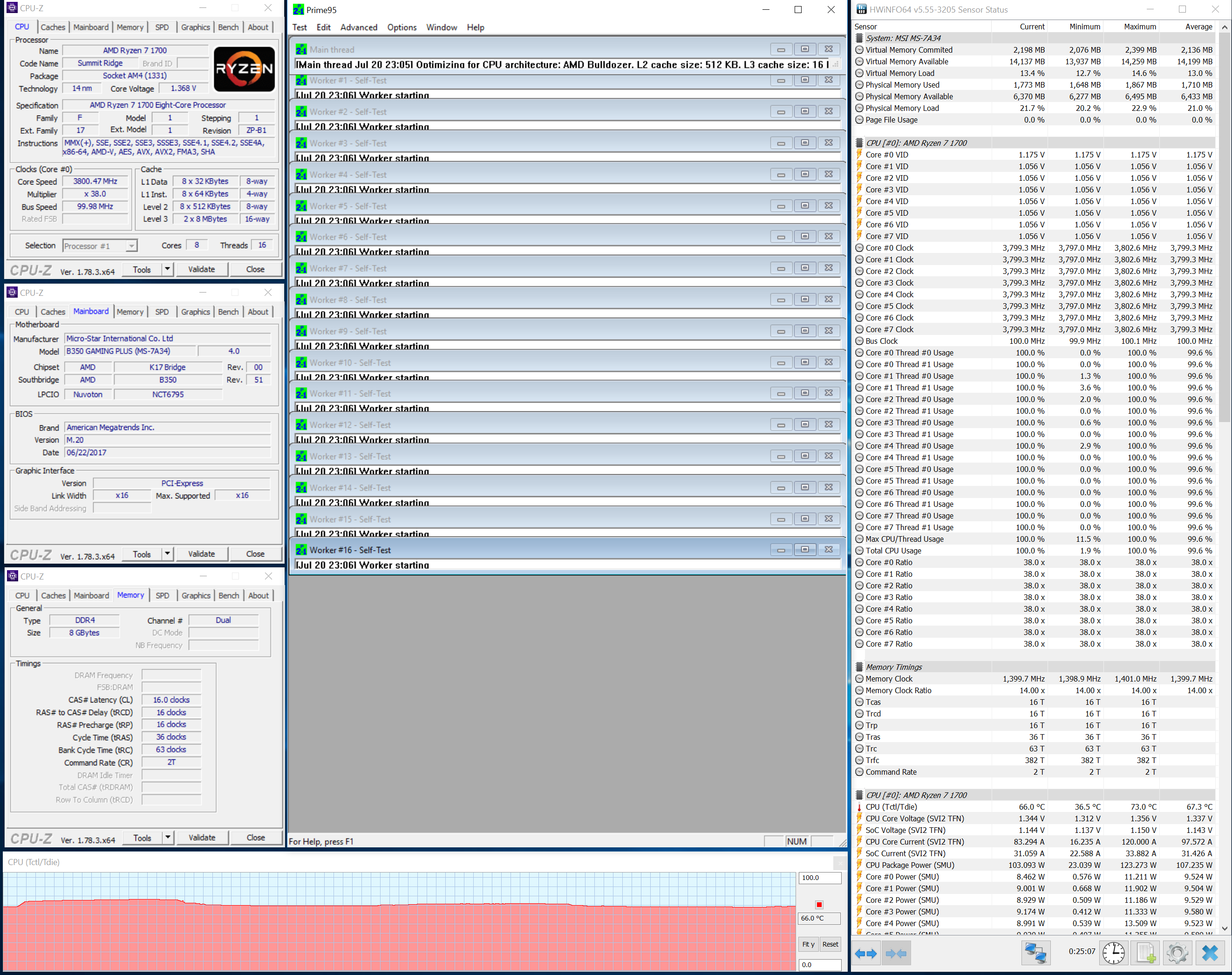Open HWiNFO sensor settings gear icon
Image resolution: width=1232 pixels, height=975 pixels.
(x=1177, y=953)
